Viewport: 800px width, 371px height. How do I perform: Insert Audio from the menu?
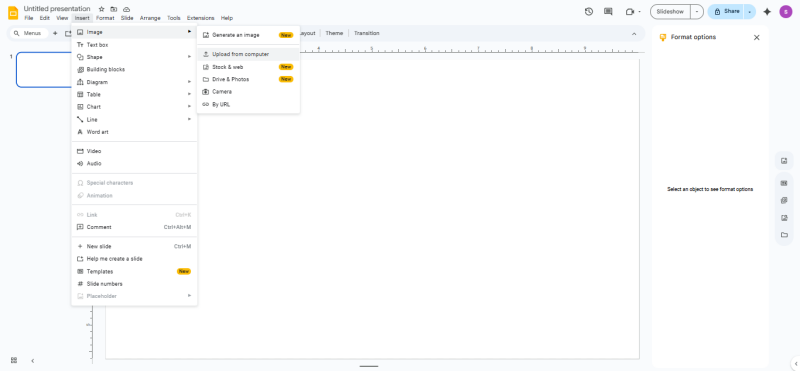coord(134,163)
